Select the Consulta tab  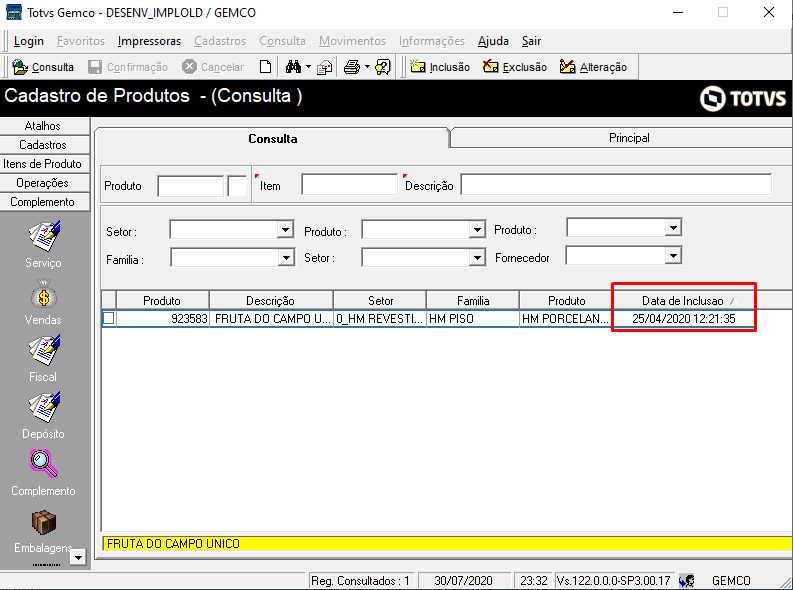point(273,139)
